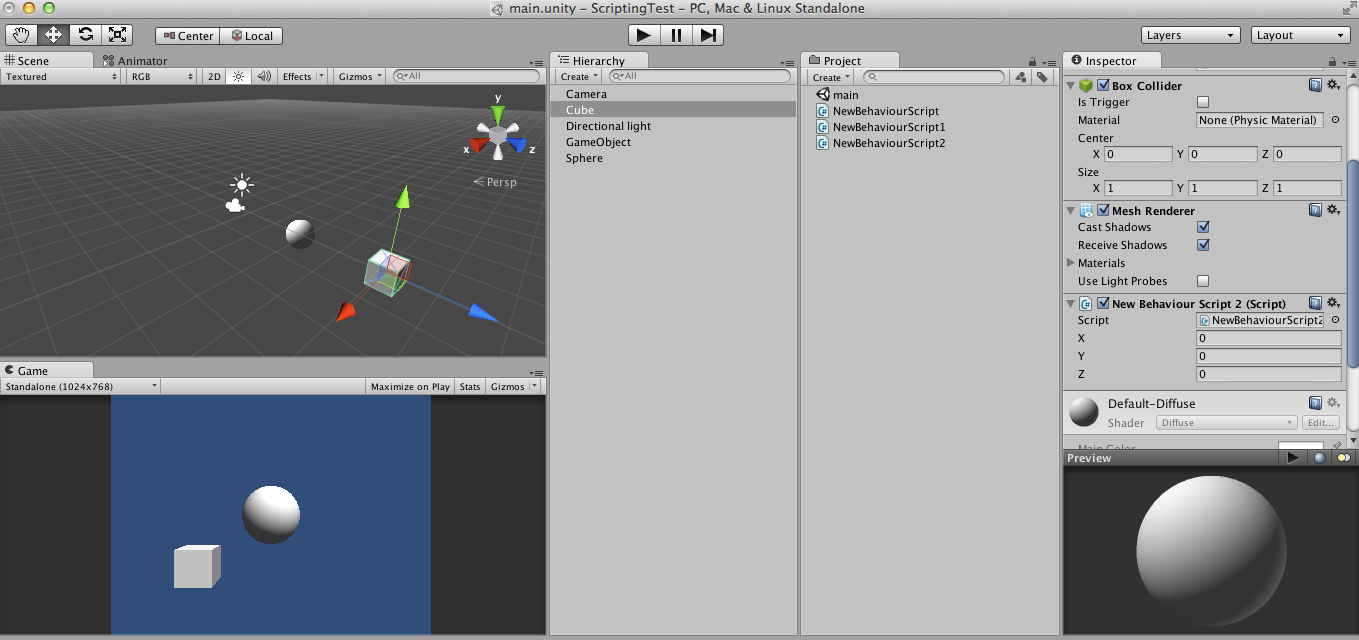Screen dimensions: 1359x640
Task: Open help for Mesh Renderer component
Action: pyautogui.click(x=1316, y=210)
